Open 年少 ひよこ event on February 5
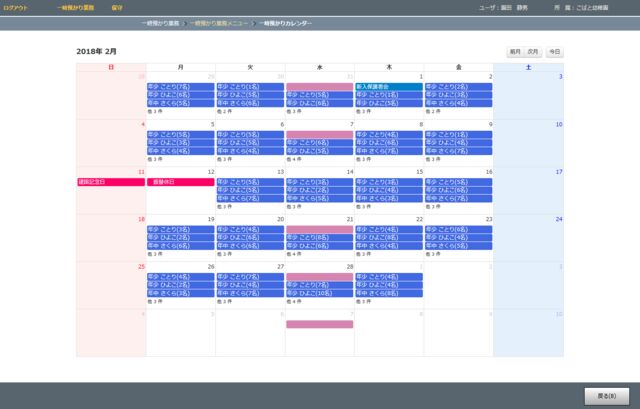 click(x=180, y=143)
